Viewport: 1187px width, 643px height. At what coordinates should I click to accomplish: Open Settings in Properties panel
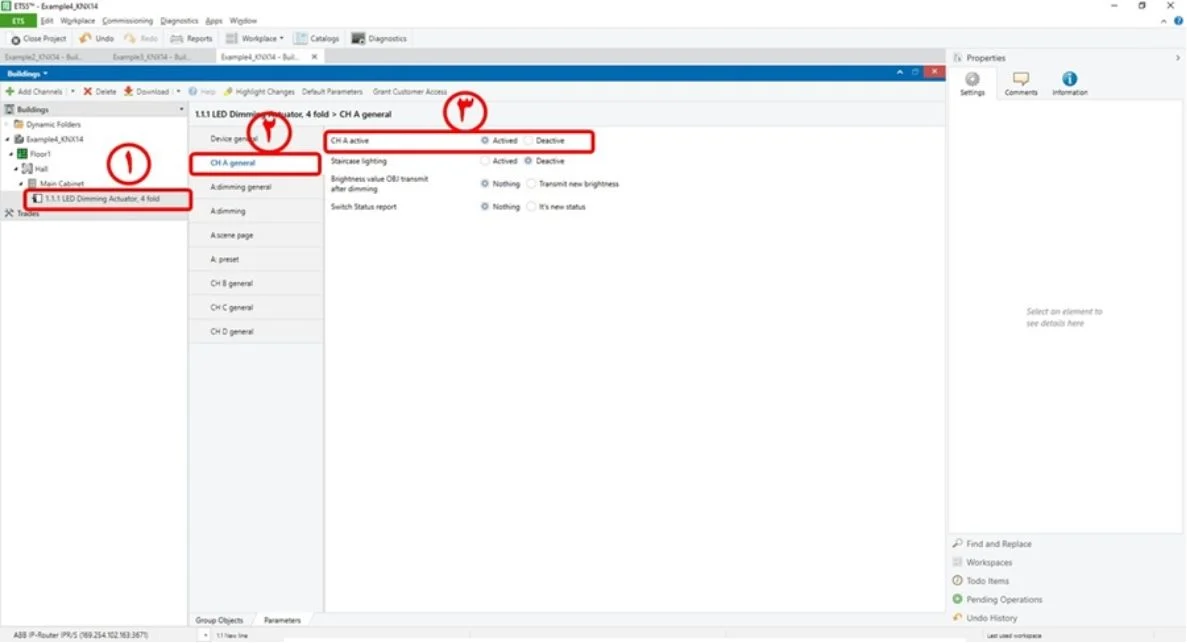(972, 83)
